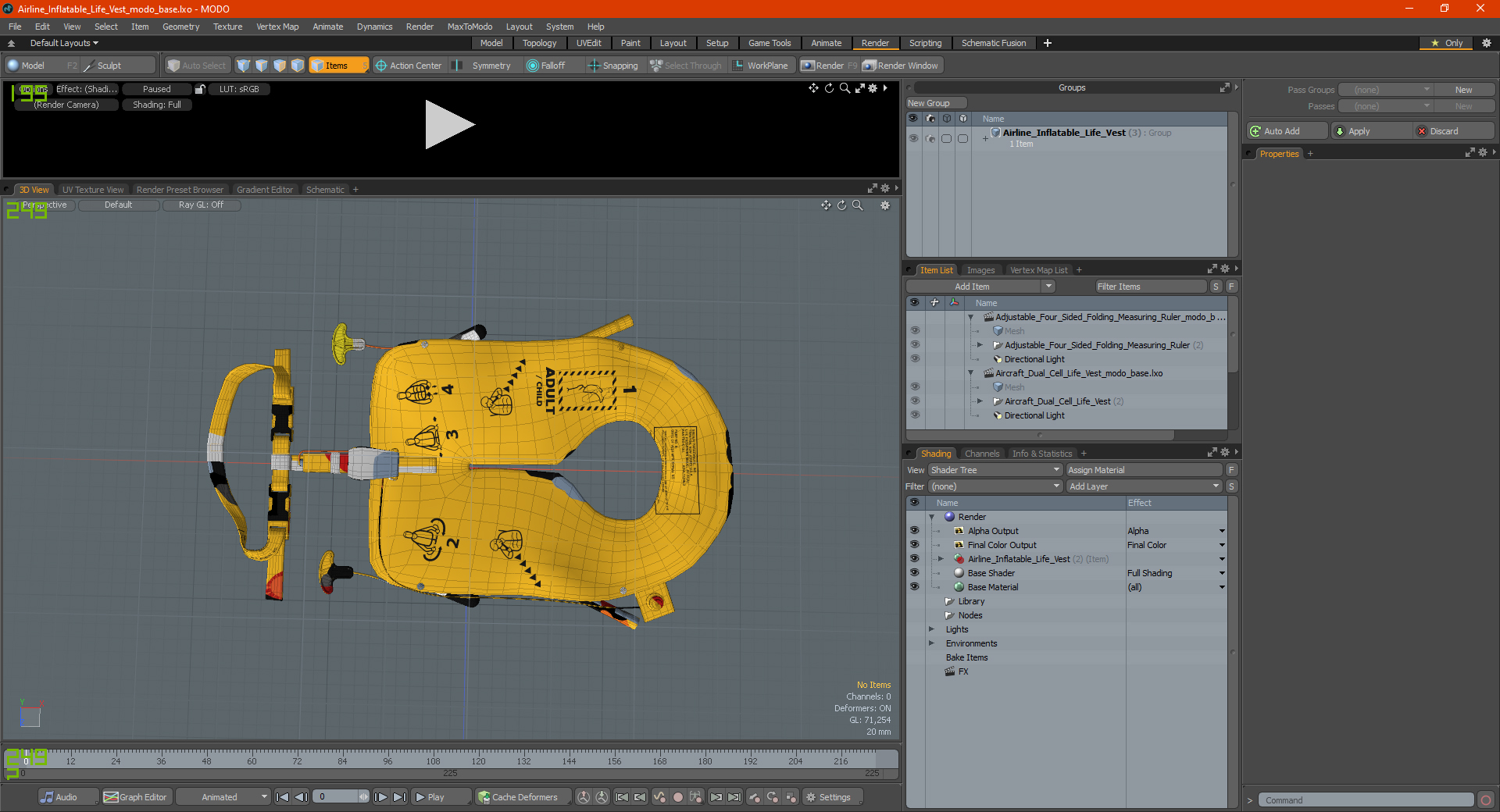Hide the Base Material layer
1500x812 pixels.
pos(914,587)
